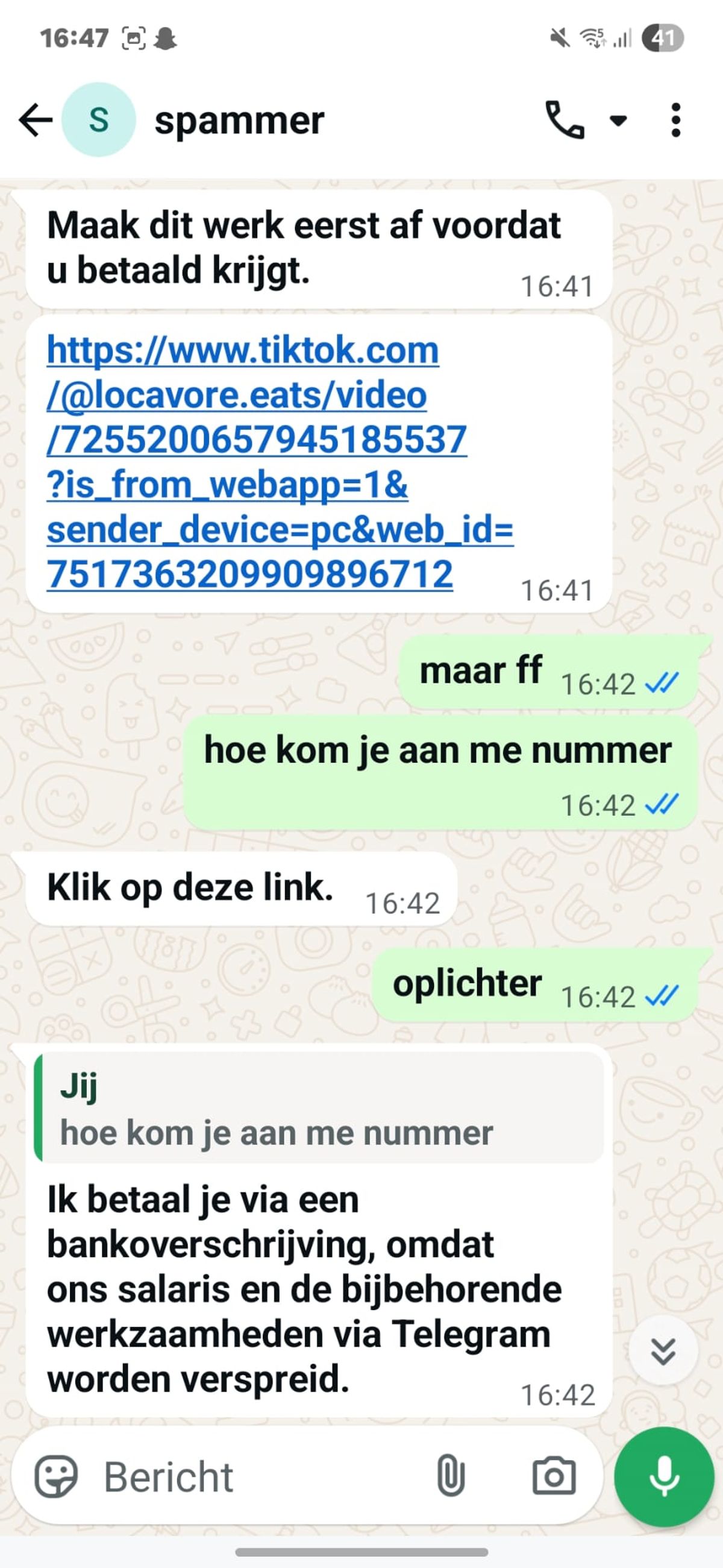The height and width of the screenshot is (1568, 723).
Task: Open the attachment paperclip menu
Action: click(x=451, y=1476)
